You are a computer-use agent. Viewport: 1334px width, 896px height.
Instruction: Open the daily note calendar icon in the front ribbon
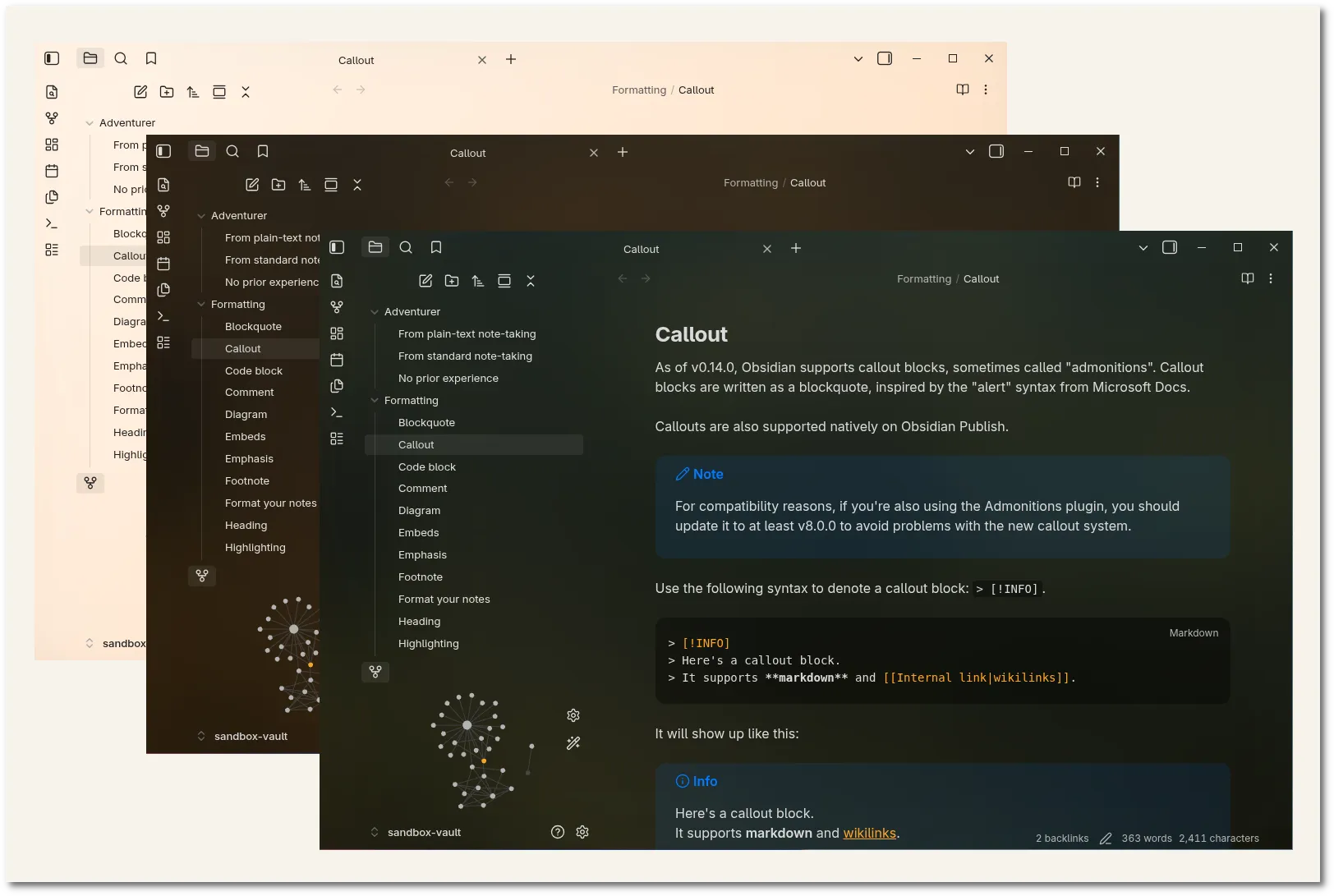(x=337, y=360)
